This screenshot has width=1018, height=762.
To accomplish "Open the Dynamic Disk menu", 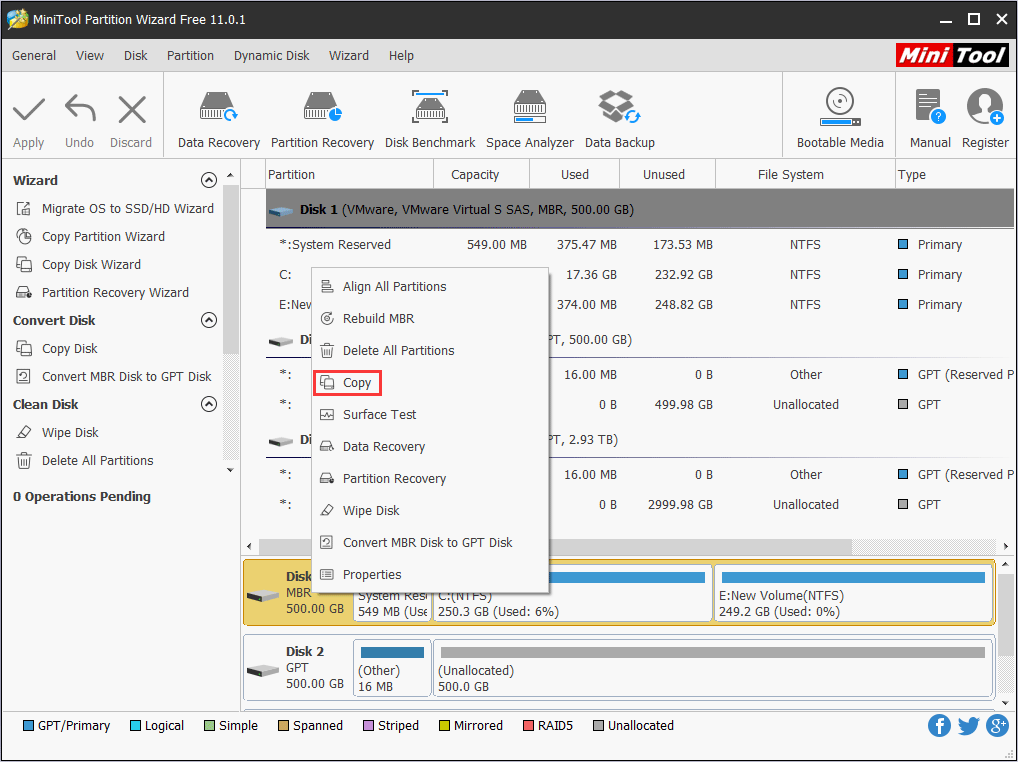I will point(271,56).
